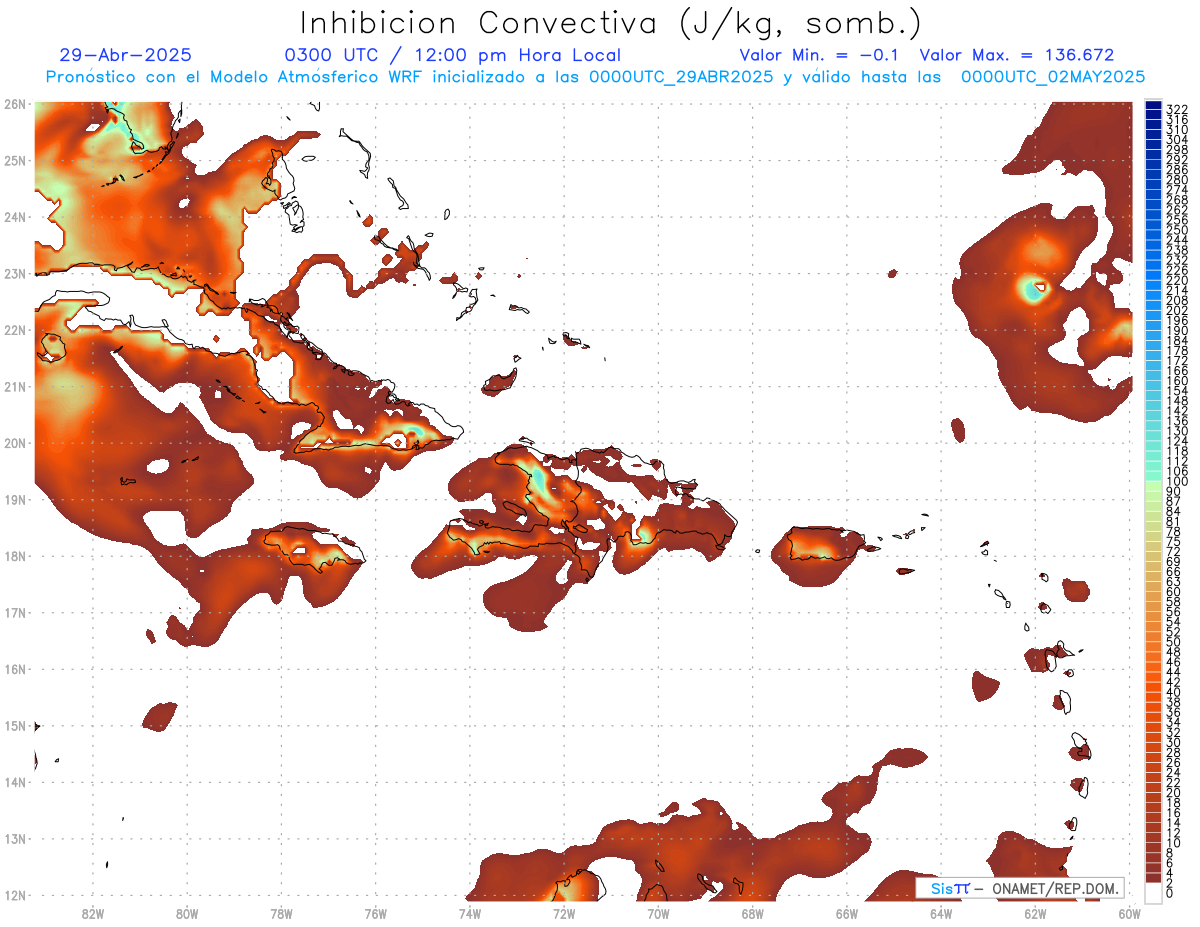The image size is (1200, 927).
Task: Click the '202' value on the color scale
Action: pos(1177,310)
